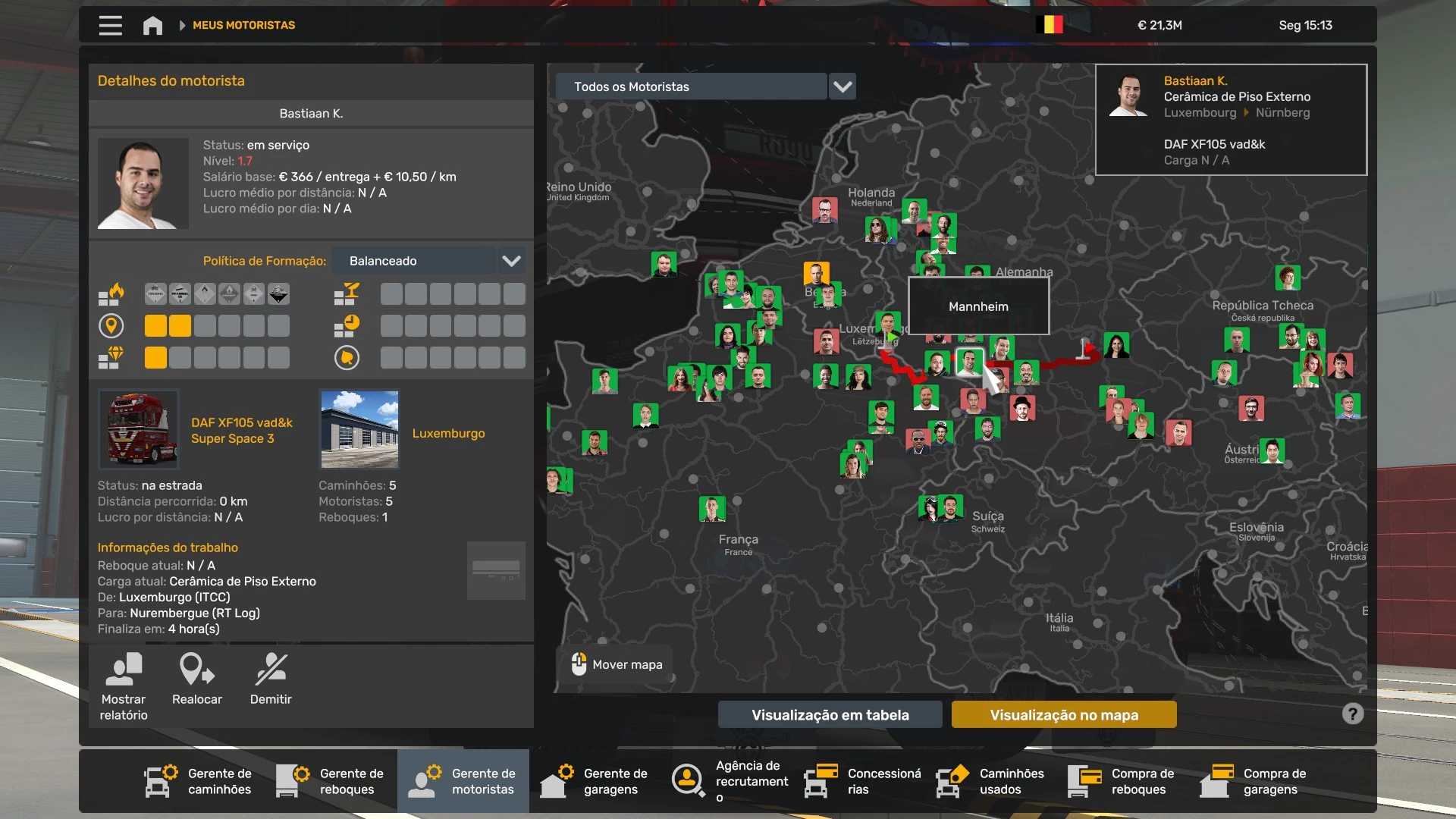The image size is (1456, 819).
Task: Click the Luxemburgo garage link
Action: [x=448, y=433]
